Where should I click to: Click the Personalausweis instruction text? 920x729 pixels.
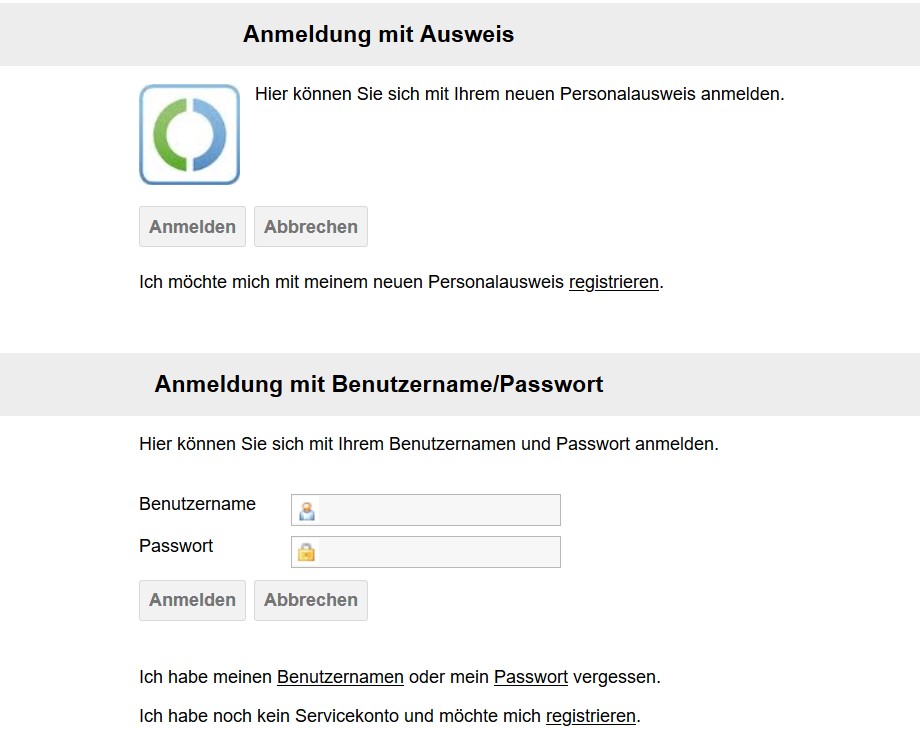520,94
